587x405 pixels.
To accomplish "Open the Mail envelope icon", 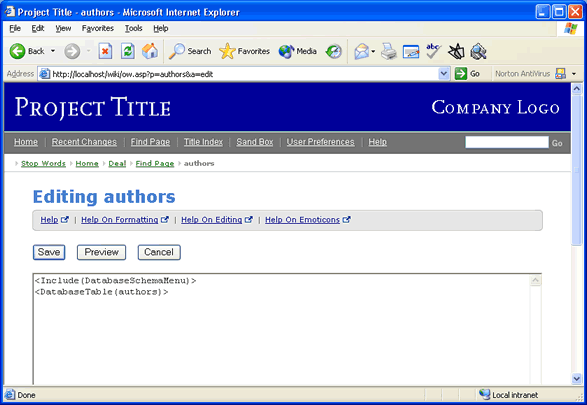I will (362, 51).
